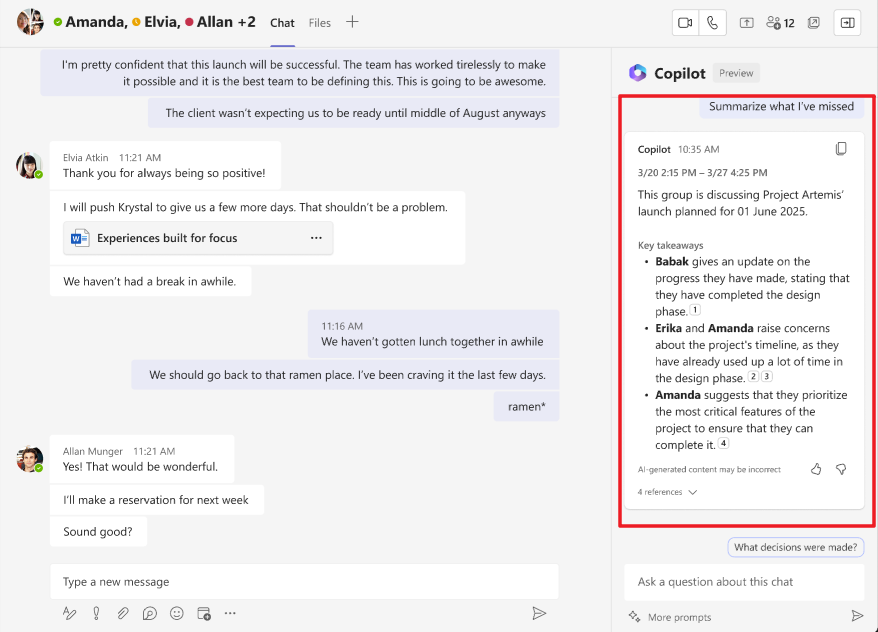Click the group chat avatar
This screenshot has width=878, height=632.
[30, 22]
